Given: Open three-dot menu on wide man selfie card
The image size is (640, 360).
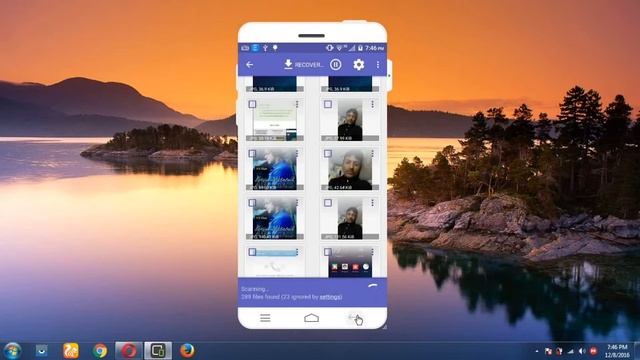Looking at the screenshot, I should pos(372,153).
